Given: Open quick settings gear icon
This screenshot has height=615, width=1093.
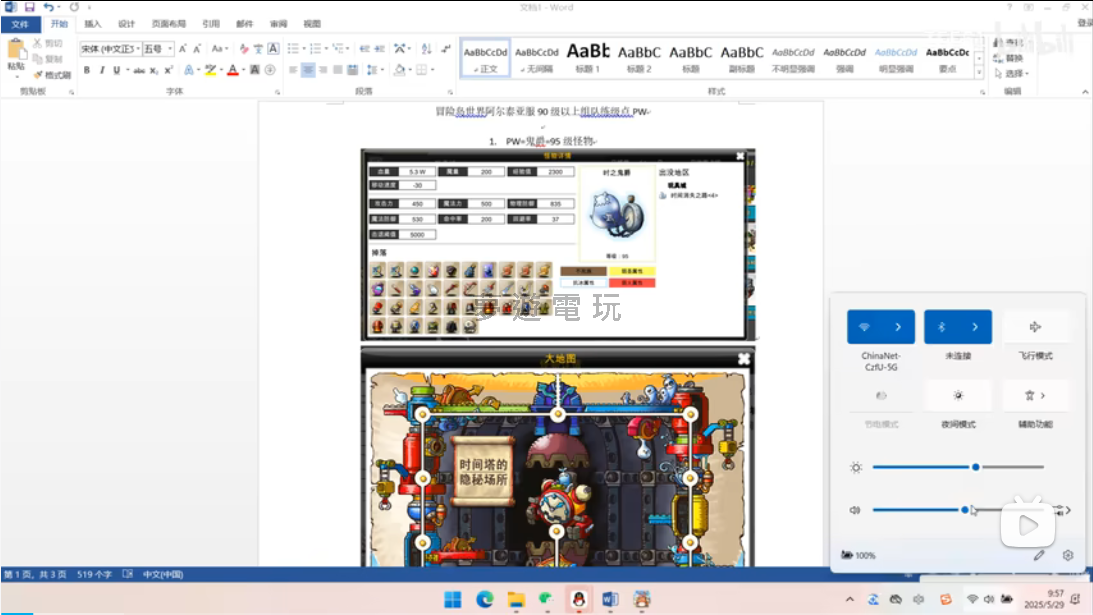Looking at the screenshot, I should tap(1068, 555).
